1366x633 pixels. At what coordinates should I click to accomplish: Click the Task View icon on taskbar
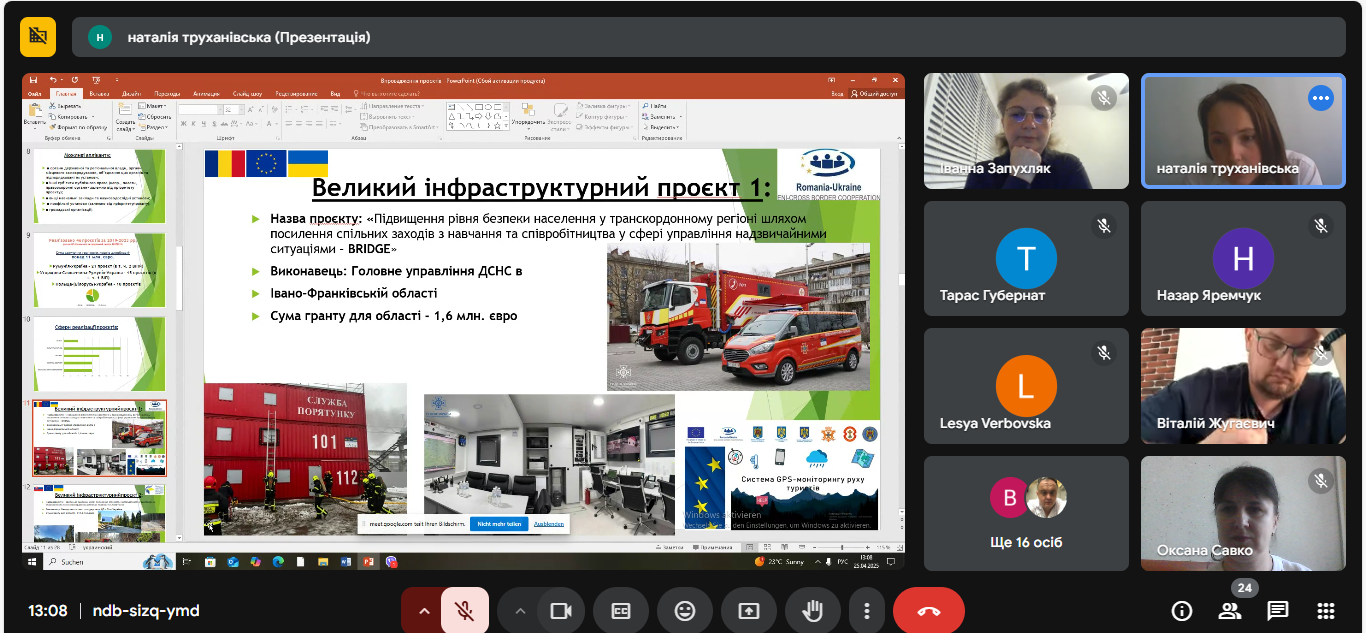pos(186,562)
